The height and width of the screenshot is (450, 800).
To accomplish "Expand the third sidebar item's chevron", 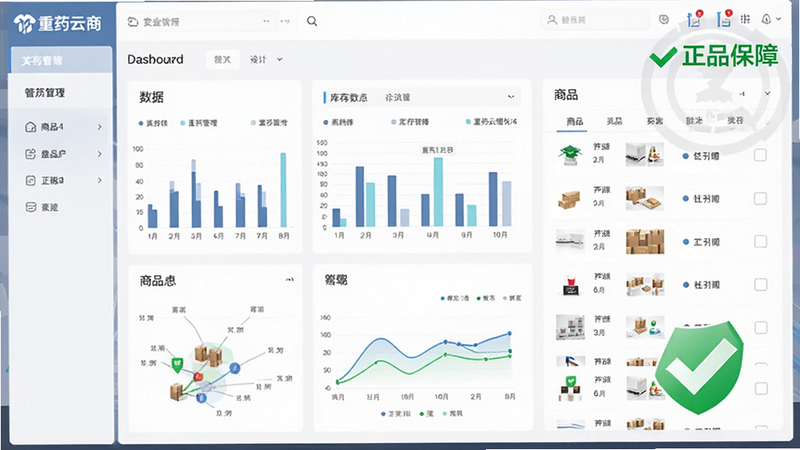I will pos(99,180).
